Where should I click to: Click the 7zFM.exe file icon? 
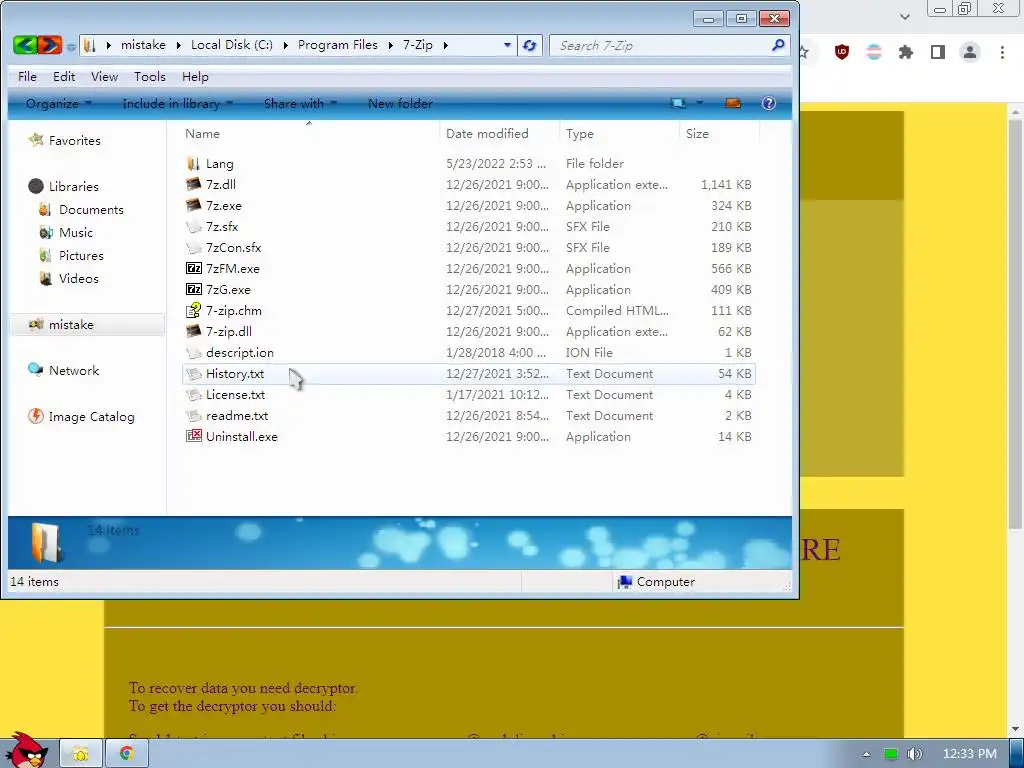click(x=193, y=268)
